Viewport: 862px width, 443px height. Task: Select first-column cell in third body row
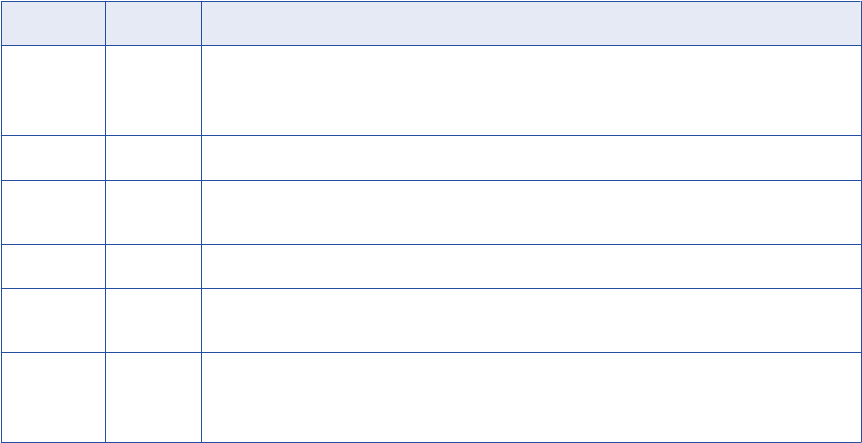(x=52, y=212)
